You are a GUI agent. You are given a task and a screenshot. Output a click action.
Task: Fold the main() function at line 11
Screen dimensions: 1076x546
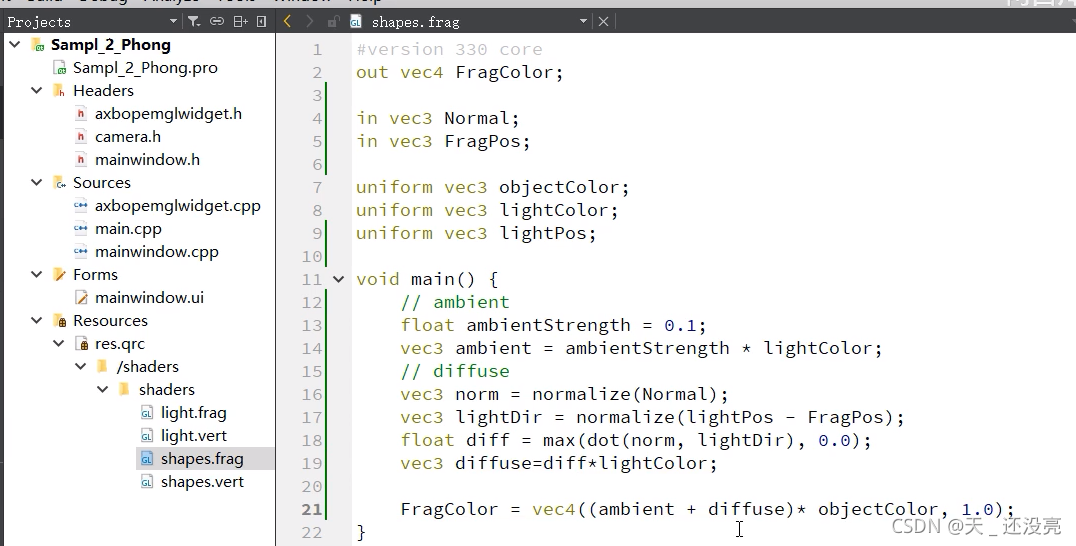point(337,280)
